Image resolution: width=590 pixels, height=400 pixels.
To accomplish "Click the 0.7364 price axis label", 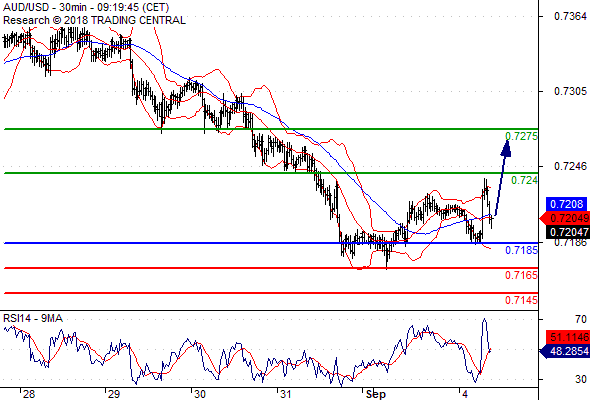I will pos(570,16).
